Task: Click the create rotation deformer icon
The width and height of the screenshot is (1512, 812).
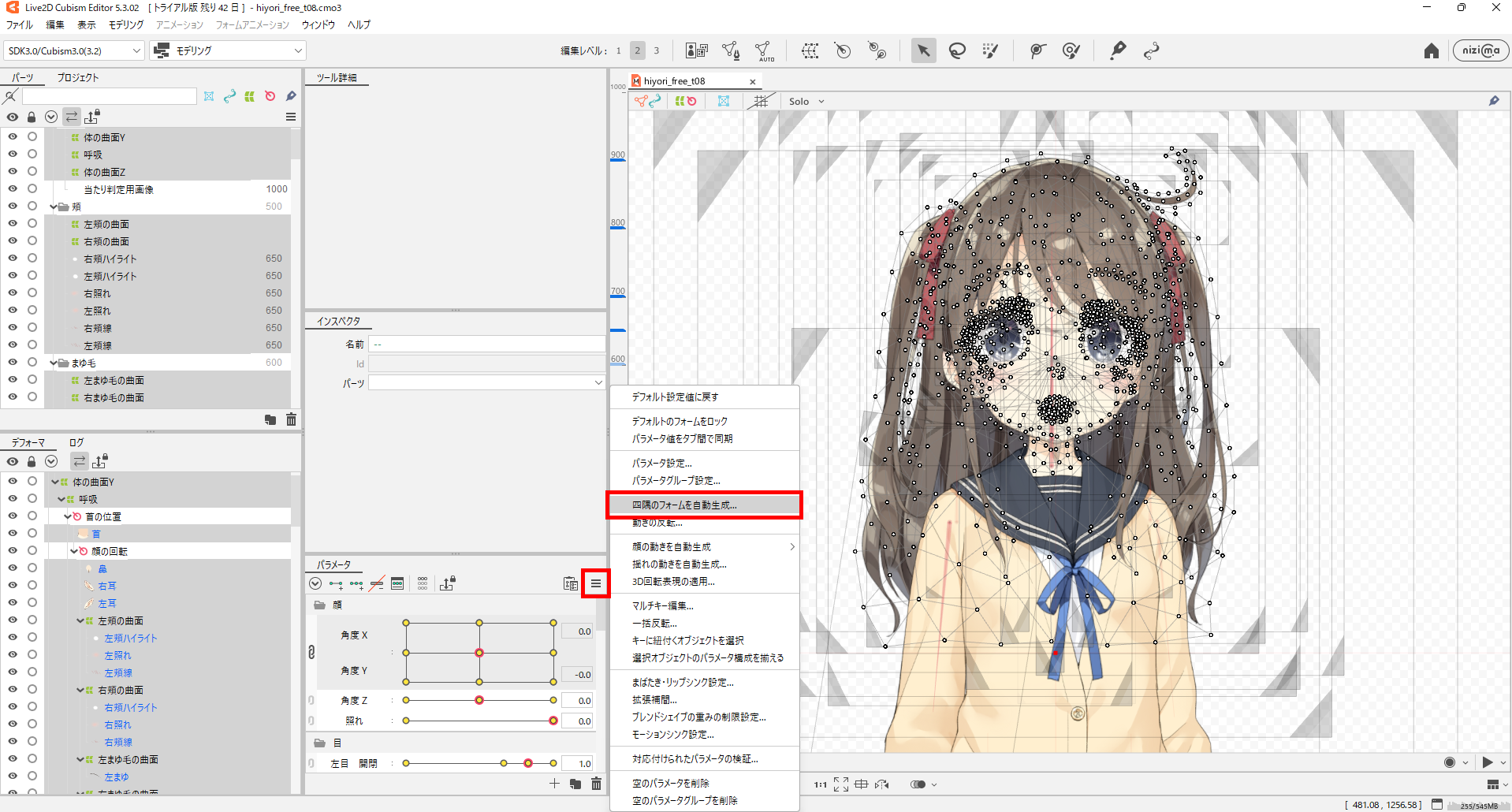Action: [x=843, y=50]
